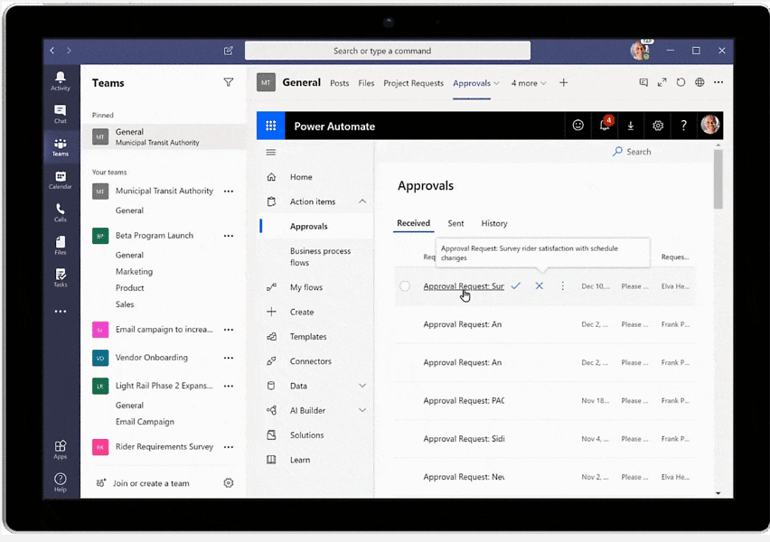Viewport: 770px width, 542px height.
Task: Click the new chat compose icon
Action: tap(228, 51)
